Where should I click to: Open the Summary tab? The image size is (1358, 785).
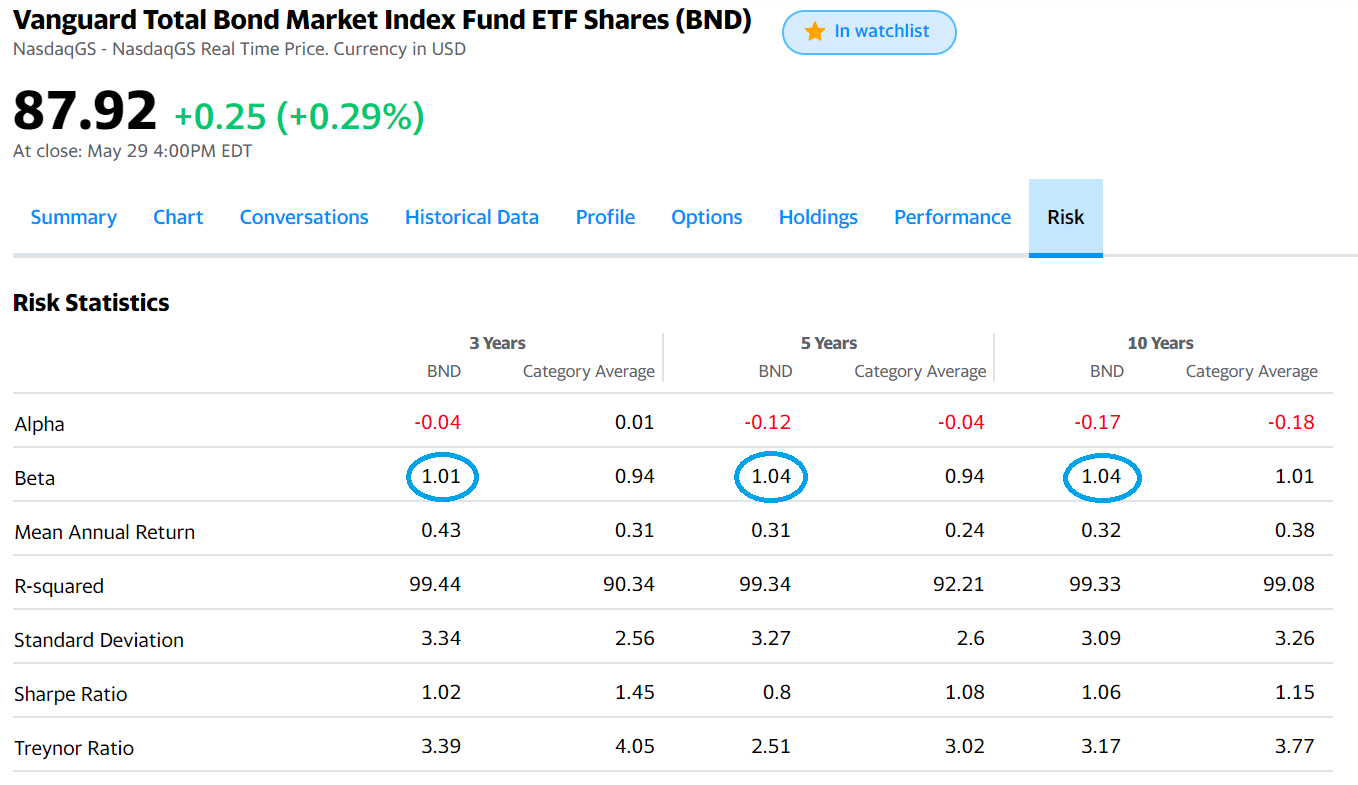74,217
